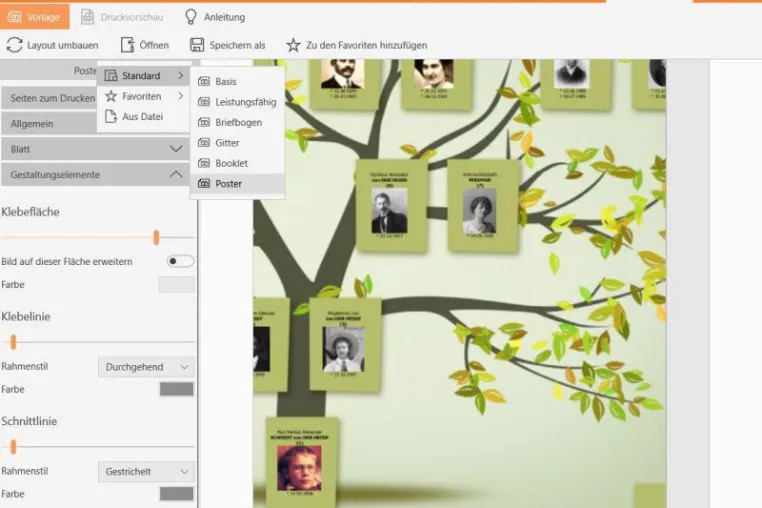Open the Klebelinie Farbe color swatch
762x508 pixels.
[x=176, y=389]
